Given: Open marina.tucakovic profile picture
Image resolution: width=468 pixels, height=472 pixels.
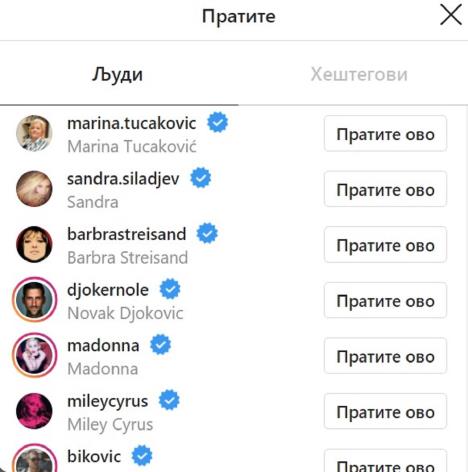Looking at the screenshot, I should coord(34,133).
